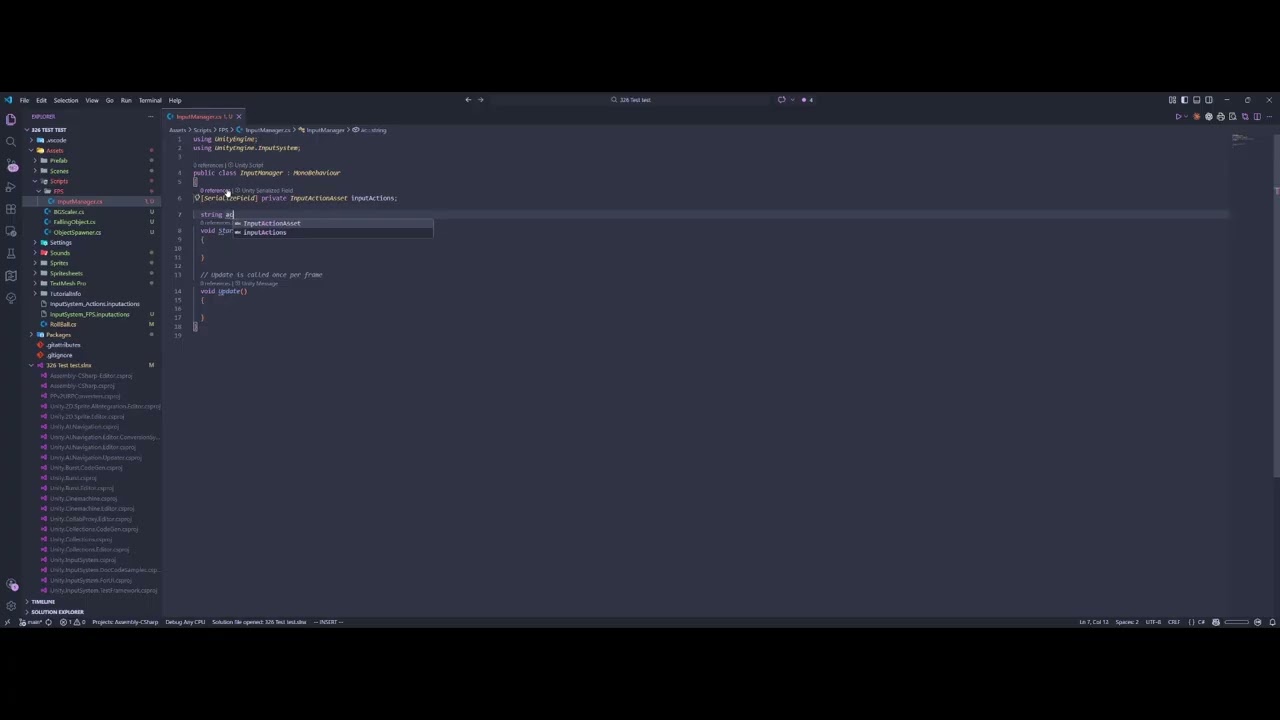
Task: Open the Run menu
Action: 126,100
